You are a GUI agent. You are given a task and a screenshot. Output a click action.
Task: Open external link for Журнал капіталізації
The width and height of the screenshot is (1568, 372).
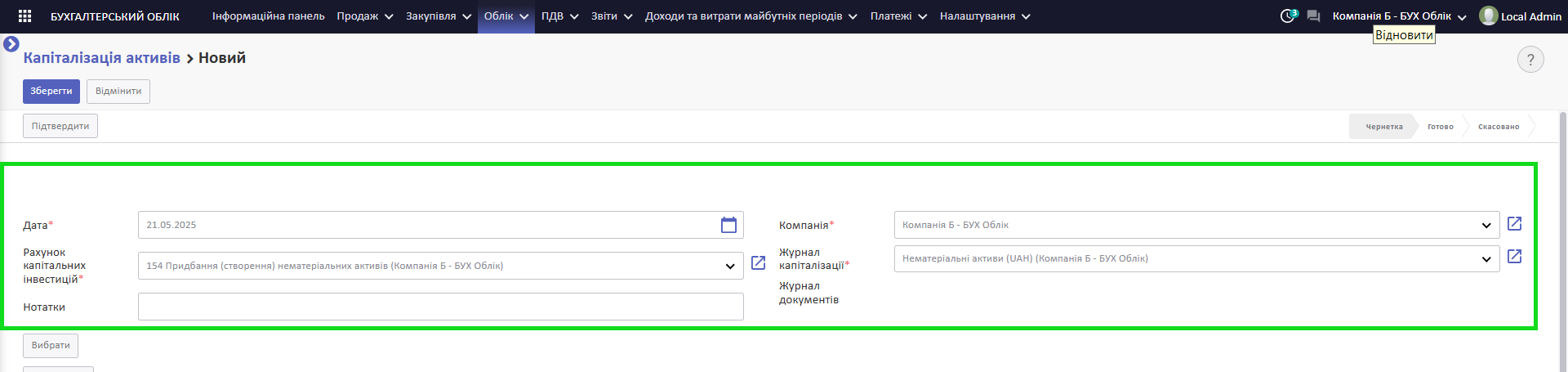click(1514, 257)
